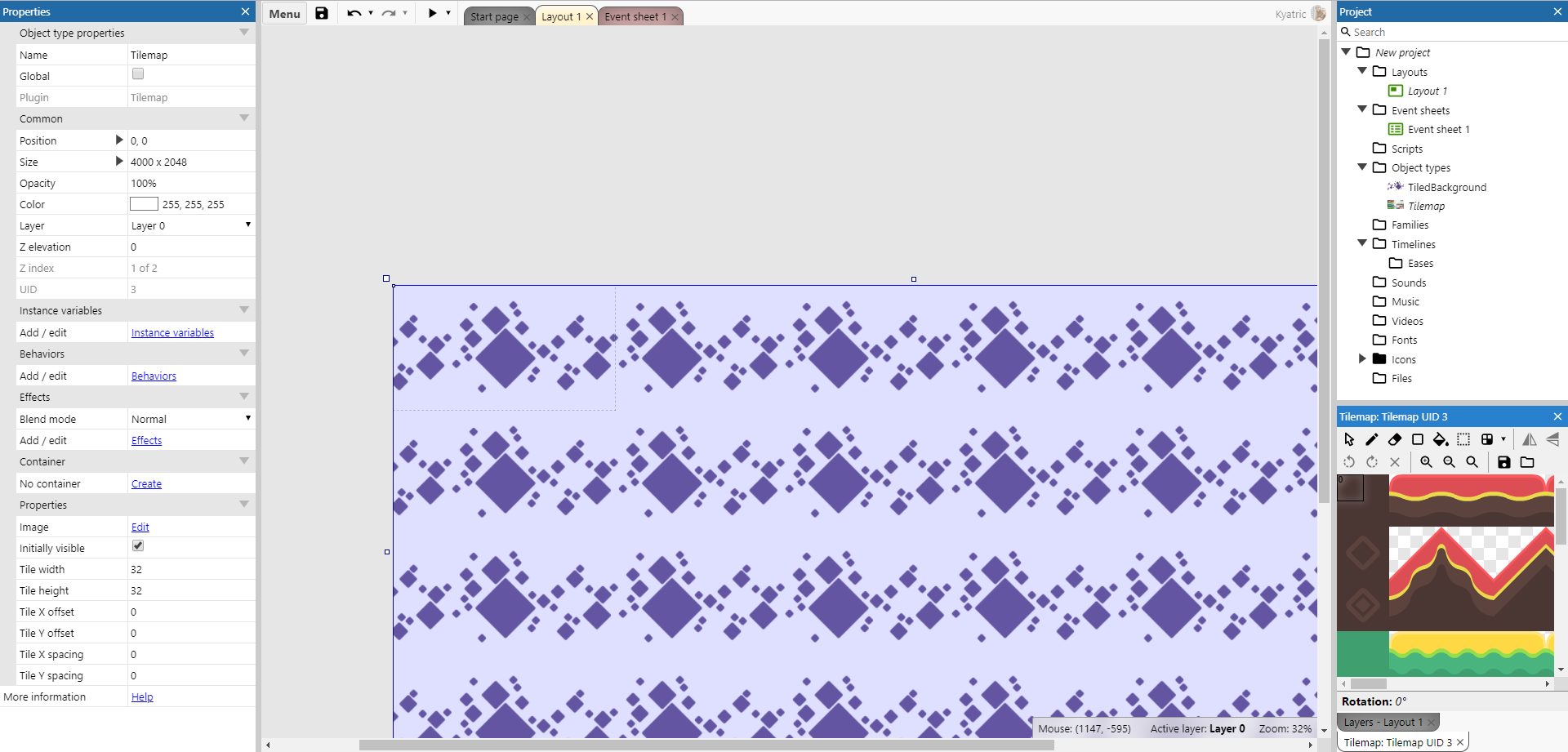Open the Behaviors link
The image size is (1568, 752).
click(154, 376)
